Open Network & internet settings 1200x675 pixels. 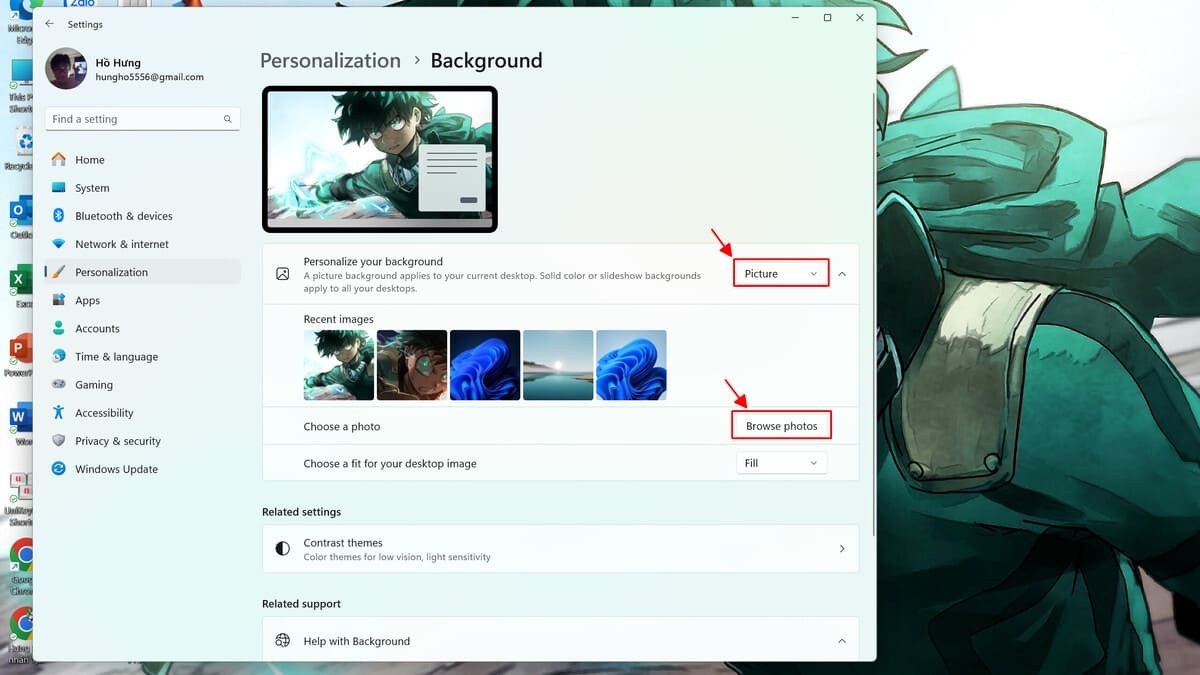click(121, 244)
